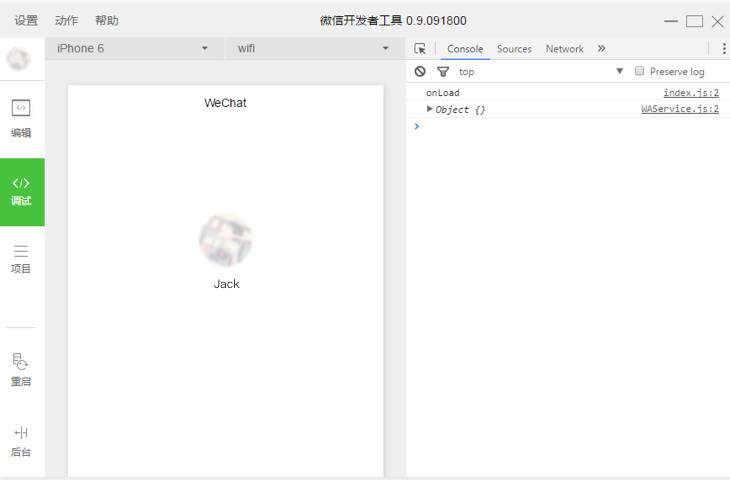Open the WAService.js:2 source link
The height and width of the screenshot is (480, 730).
pos(680,109)
